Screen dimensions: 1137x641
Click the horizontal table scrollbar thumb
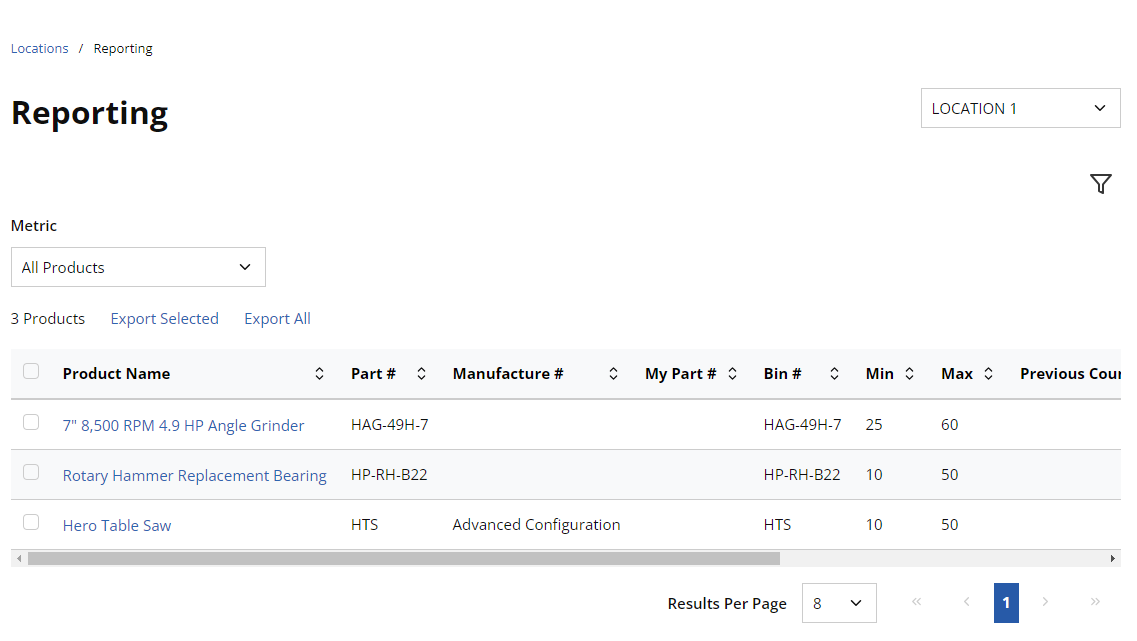click(x=404, y=558)
